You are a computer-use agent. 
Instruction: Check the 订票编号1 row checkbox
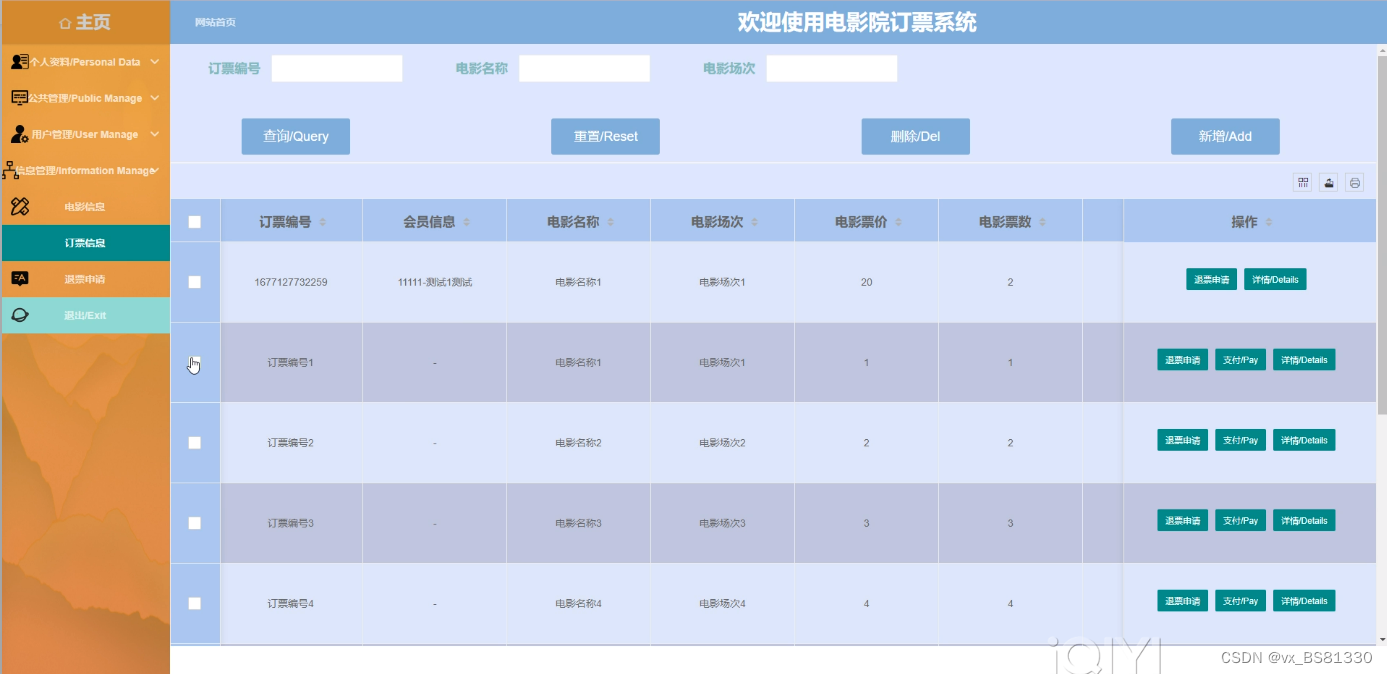[195, 362]
